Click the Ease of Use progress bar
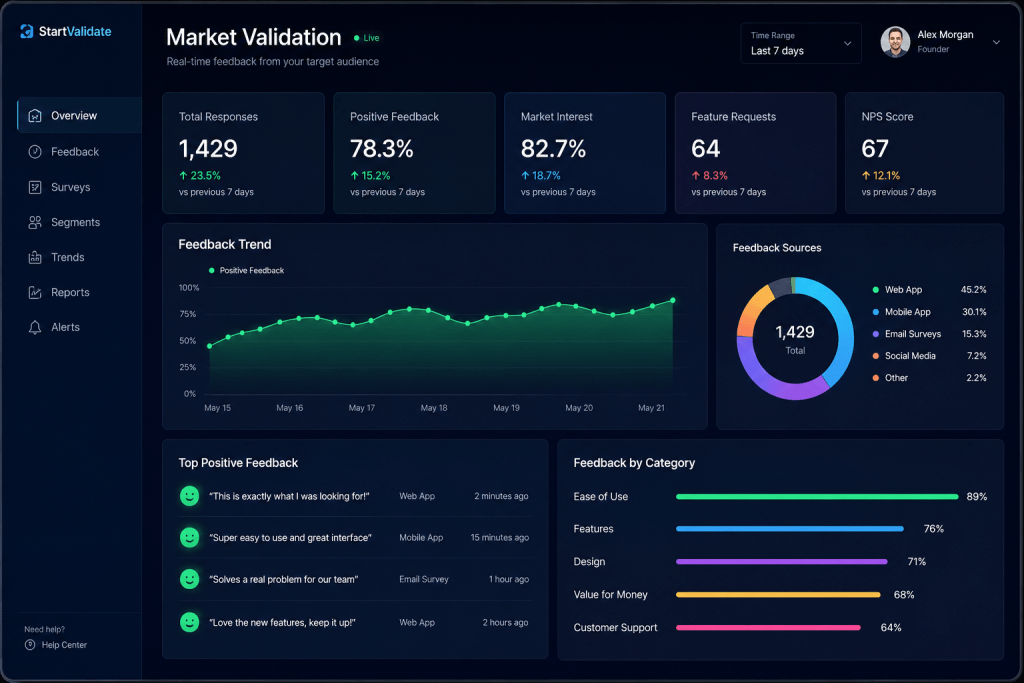The image size is (1024, 683). [x=817, y=497]
